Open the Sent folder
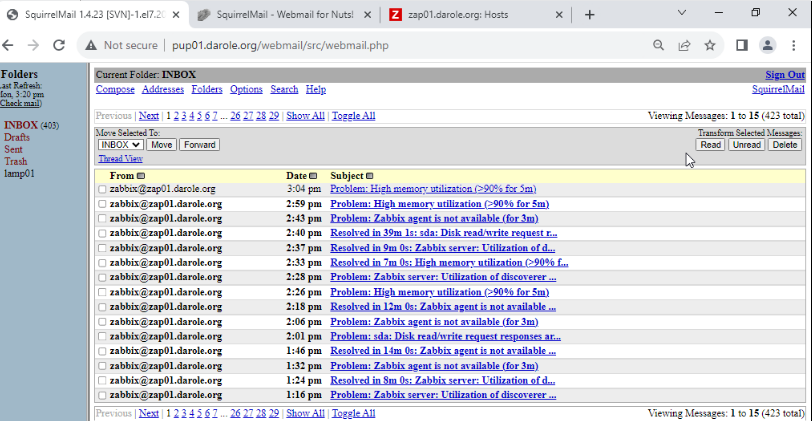 click(x=13, y=149)
